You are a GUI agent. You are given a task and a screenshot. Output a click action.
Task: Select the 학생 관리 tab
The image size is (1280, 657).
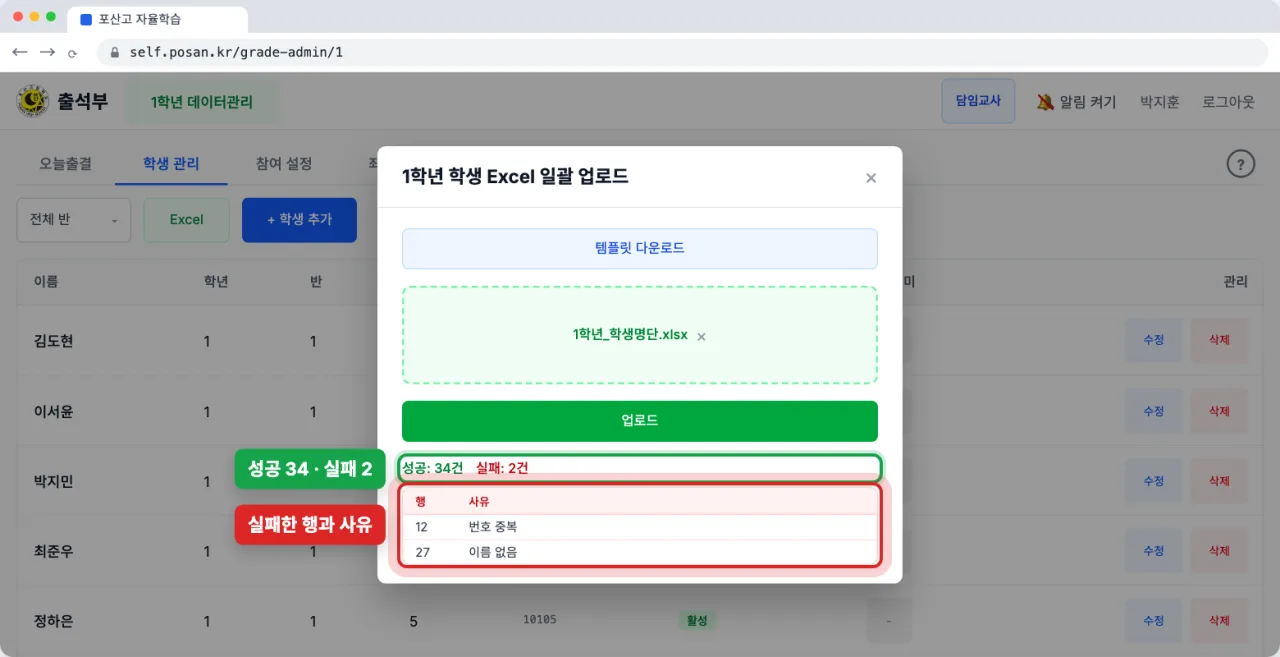tap(171, 164)
